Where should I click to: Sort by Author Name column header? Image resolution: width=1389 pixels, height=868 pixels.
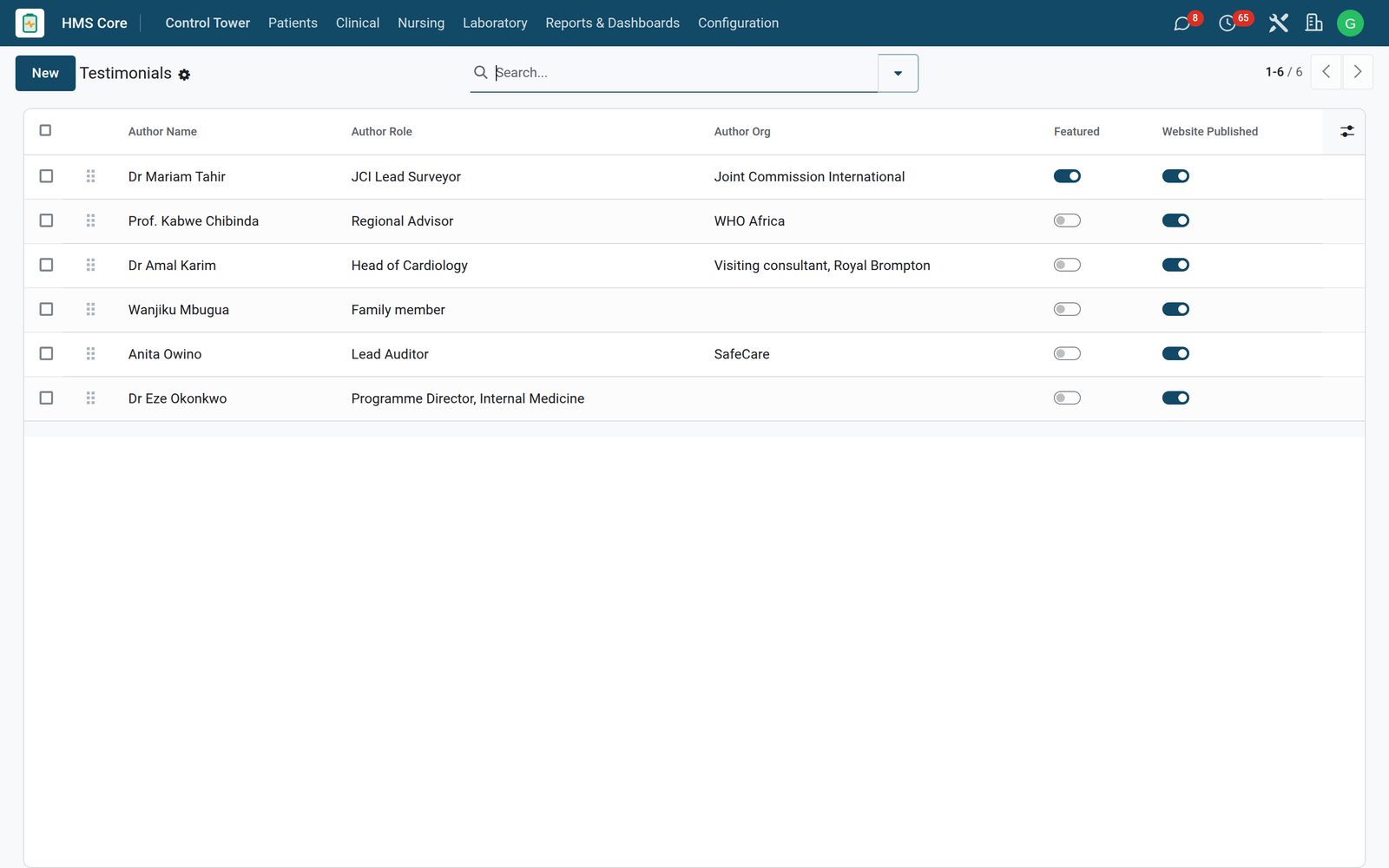(x=162, y=132)
